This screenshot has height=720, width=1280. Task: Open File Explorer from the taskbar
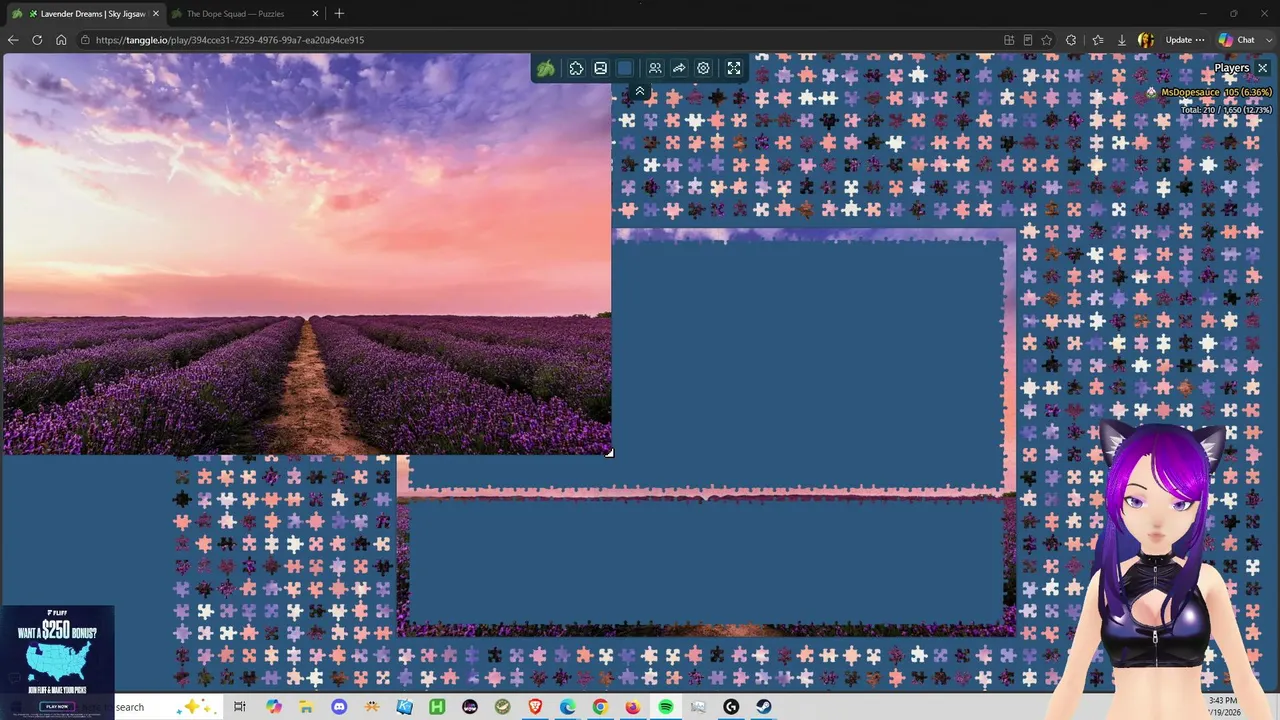point(306,707)
